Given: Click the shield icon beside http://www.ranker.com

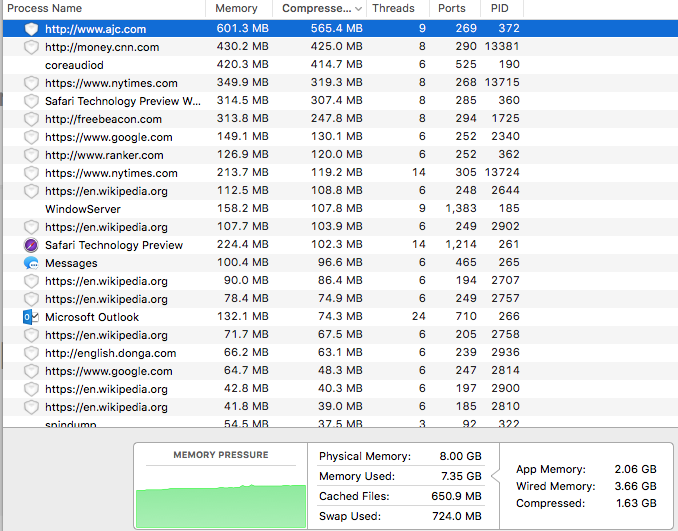Looking at the screenshot, I should pos(31,155).
